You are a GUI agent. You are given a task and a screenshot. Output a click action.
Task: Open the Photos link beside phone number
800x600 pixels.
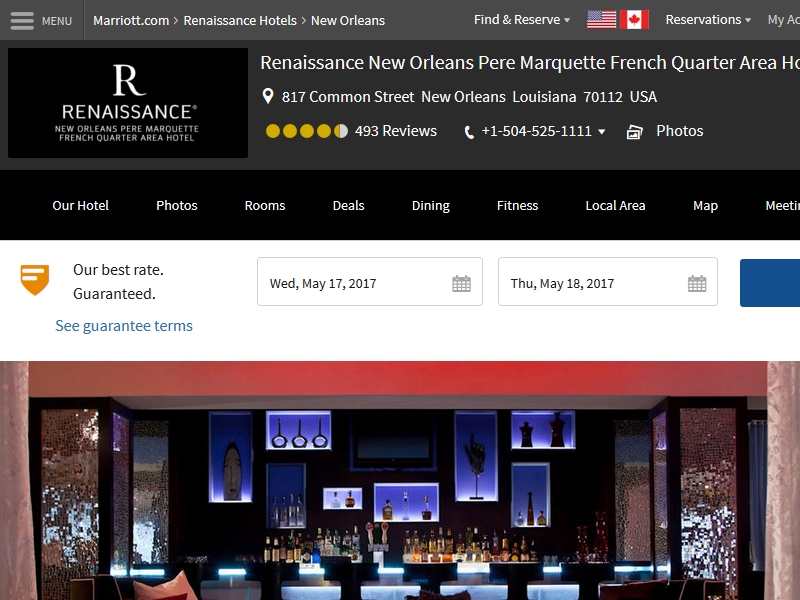[680, 131]
